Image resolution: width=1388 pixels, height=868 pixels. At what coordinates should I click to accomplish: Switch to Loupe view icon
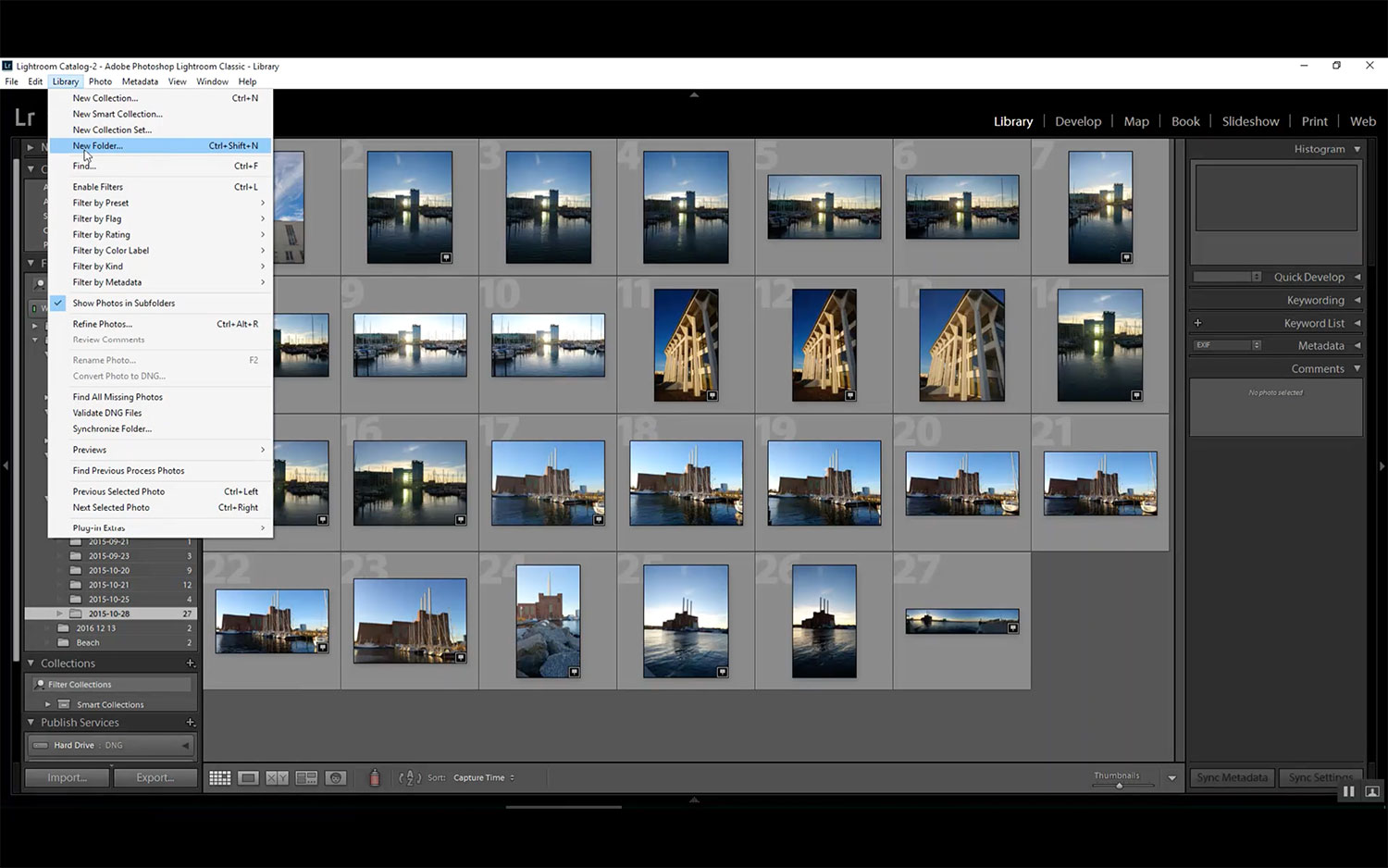(248, 778)
